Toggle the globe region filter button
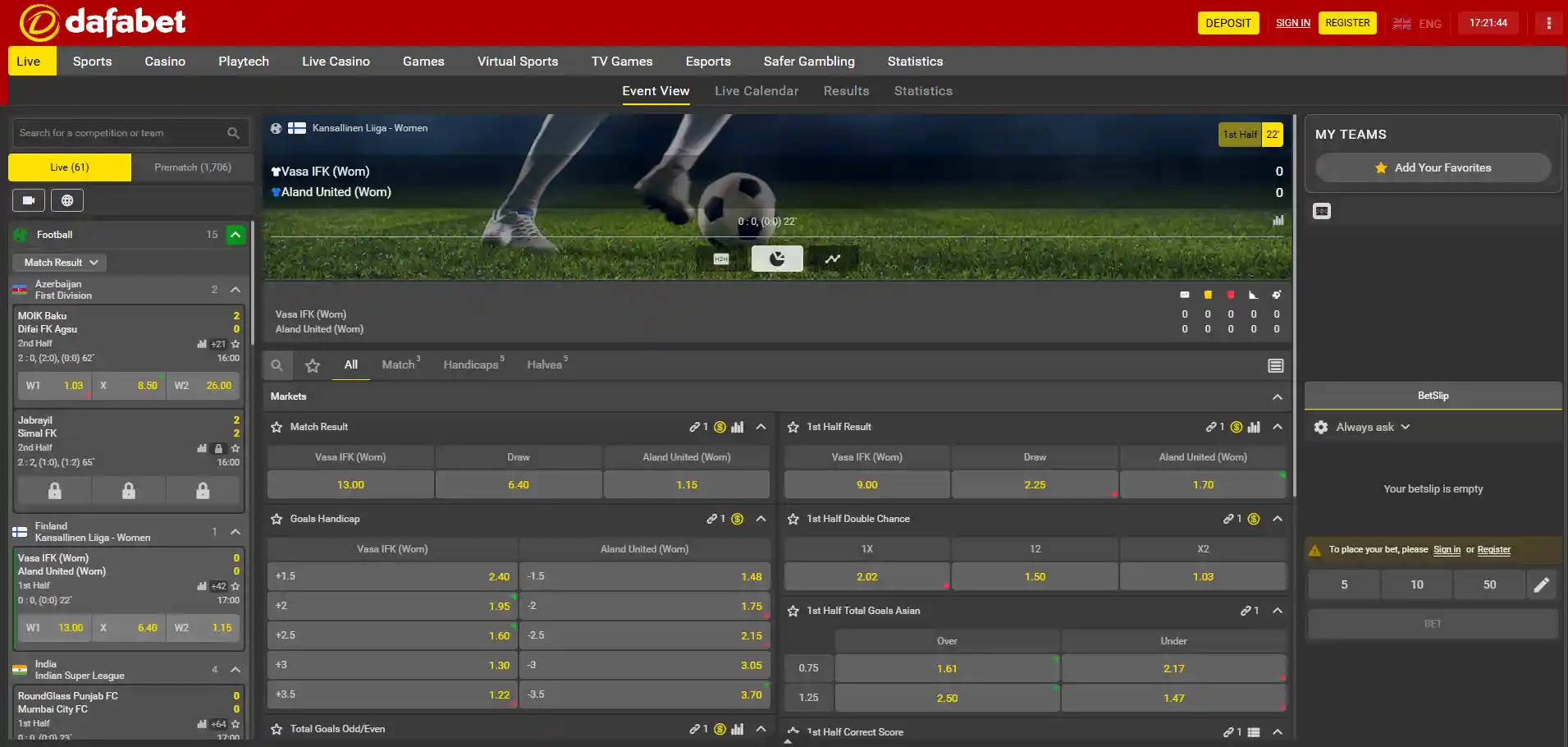Image resolution: width=1568 pixels, height=747 pixels. 67,200
